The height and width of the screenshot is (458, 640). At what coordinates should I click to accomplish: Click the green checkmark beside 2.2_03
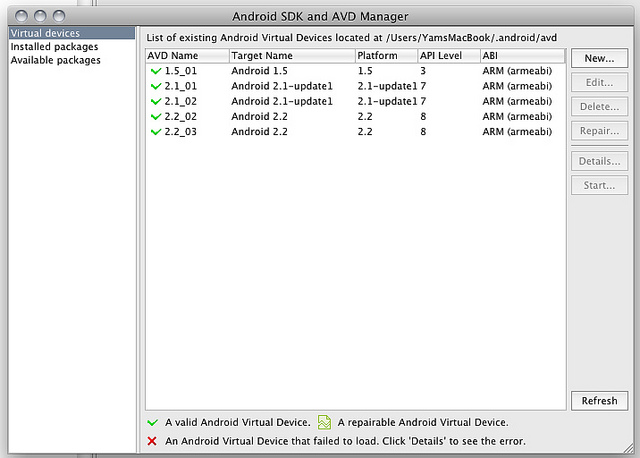(156, 132)
